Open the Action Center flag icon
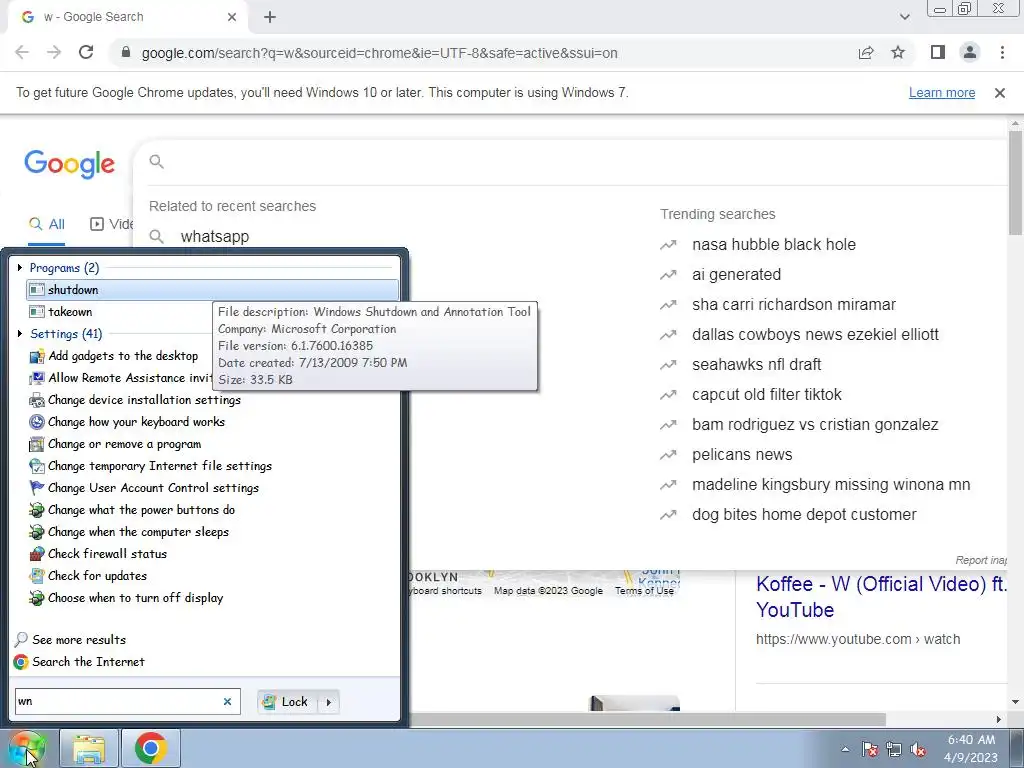Image resolution: width=1024 pixels, height=768 pixels. (x=869, y=749)
